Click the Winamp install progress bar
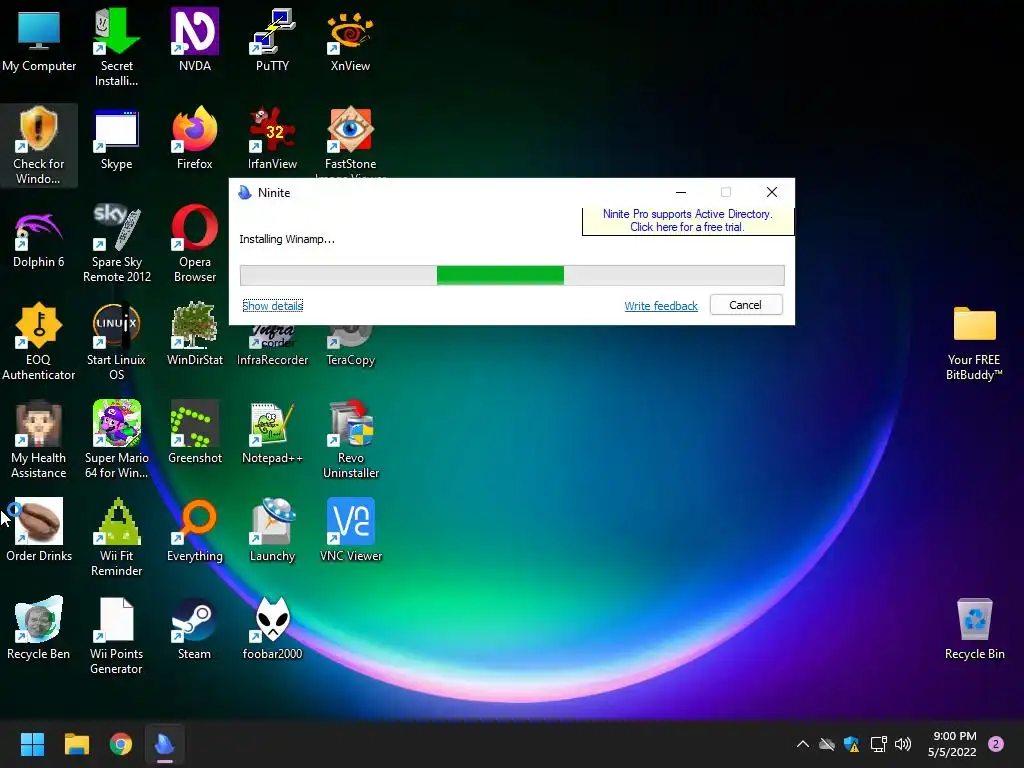Screen dimensions: 1024x768 pyautogui.click(x=512, y=275)
